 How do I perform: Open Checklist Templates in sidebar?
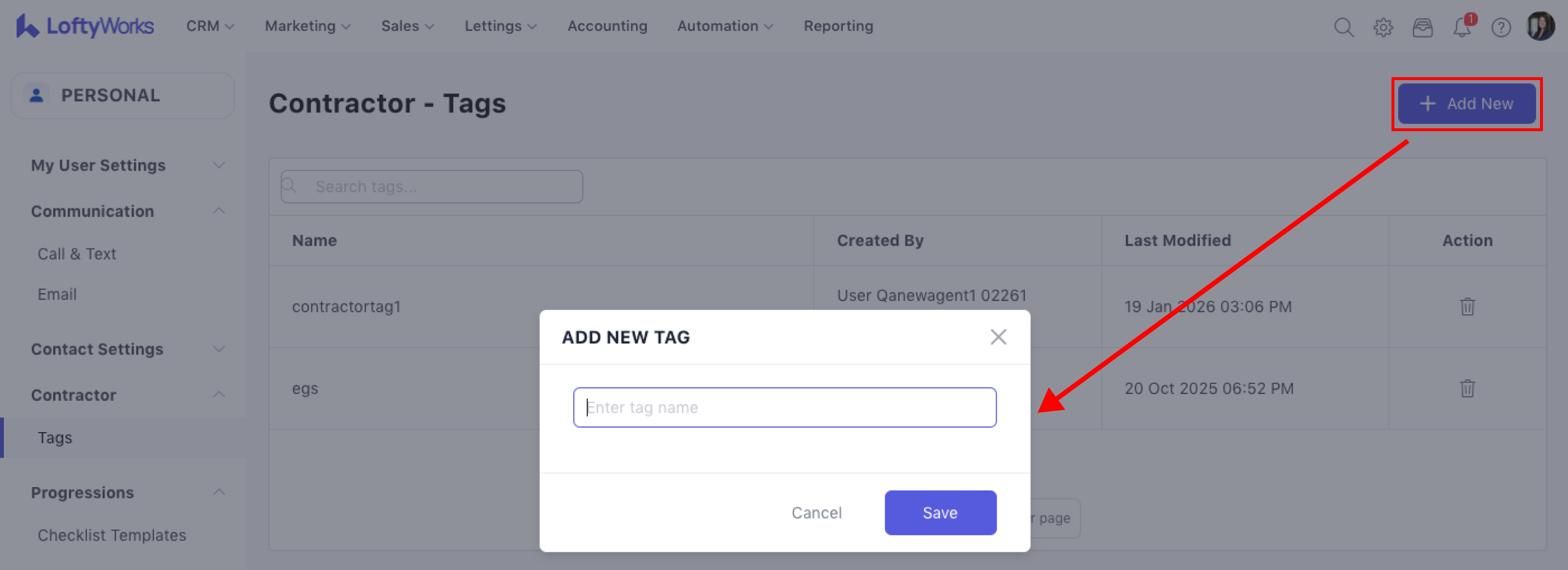click(112, 535)
